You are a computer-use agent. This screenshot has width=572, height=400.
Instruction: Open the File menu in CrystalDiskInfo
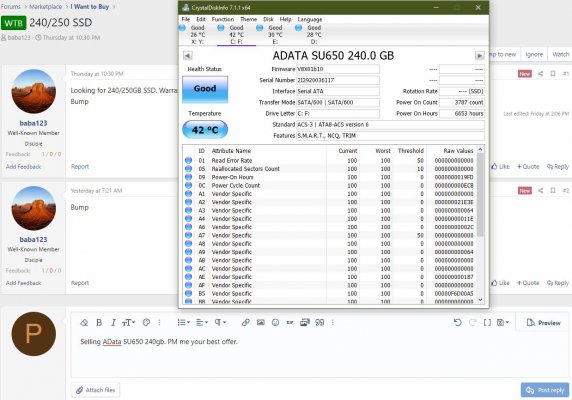coord(186,19)
